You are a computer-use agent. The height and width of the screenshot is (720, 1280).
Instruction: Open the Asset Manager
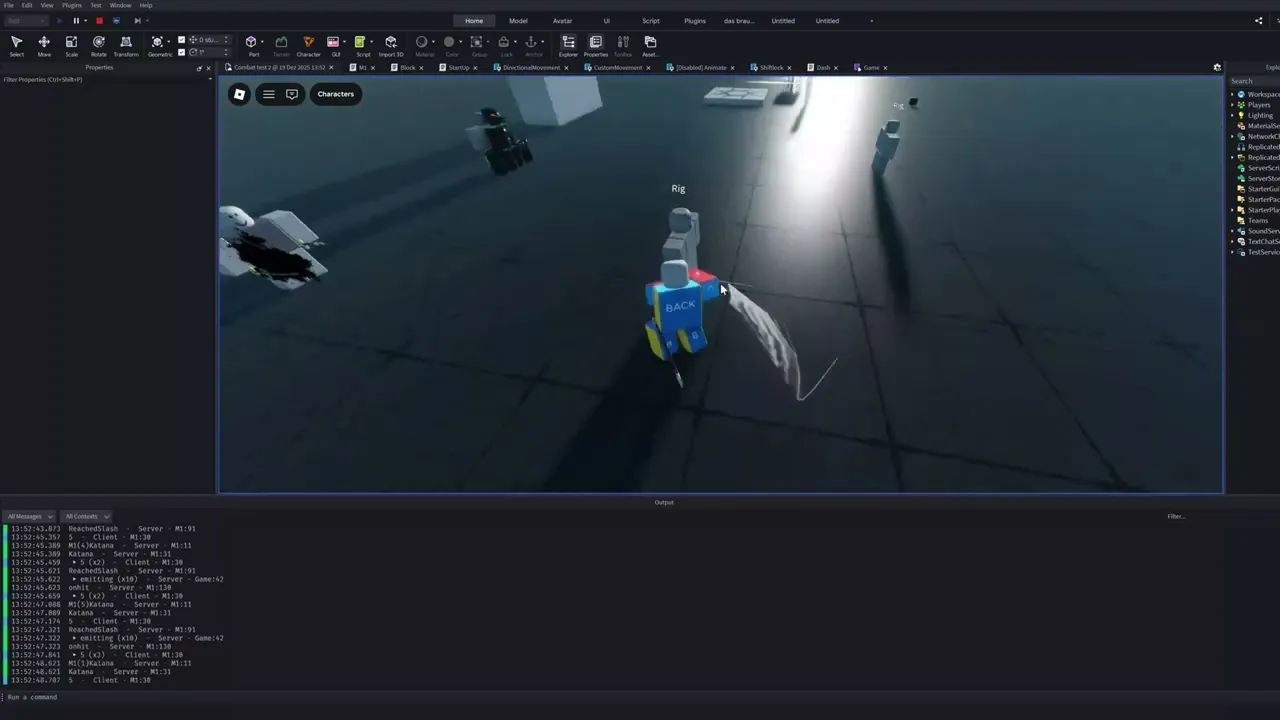pyautogui.click(x=650, y=45)
